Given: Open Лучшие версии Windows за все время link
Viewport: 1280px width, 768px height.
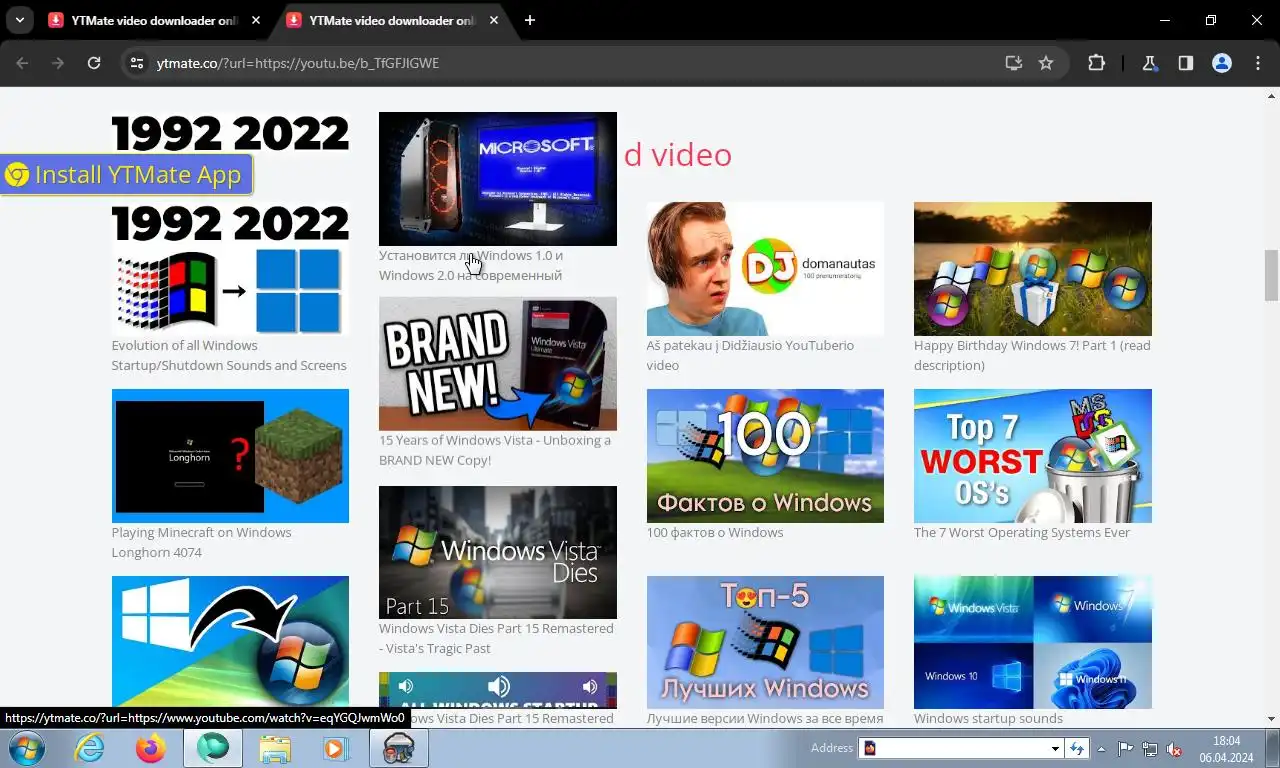Looking at the screenshot, I should coord(765,718).
